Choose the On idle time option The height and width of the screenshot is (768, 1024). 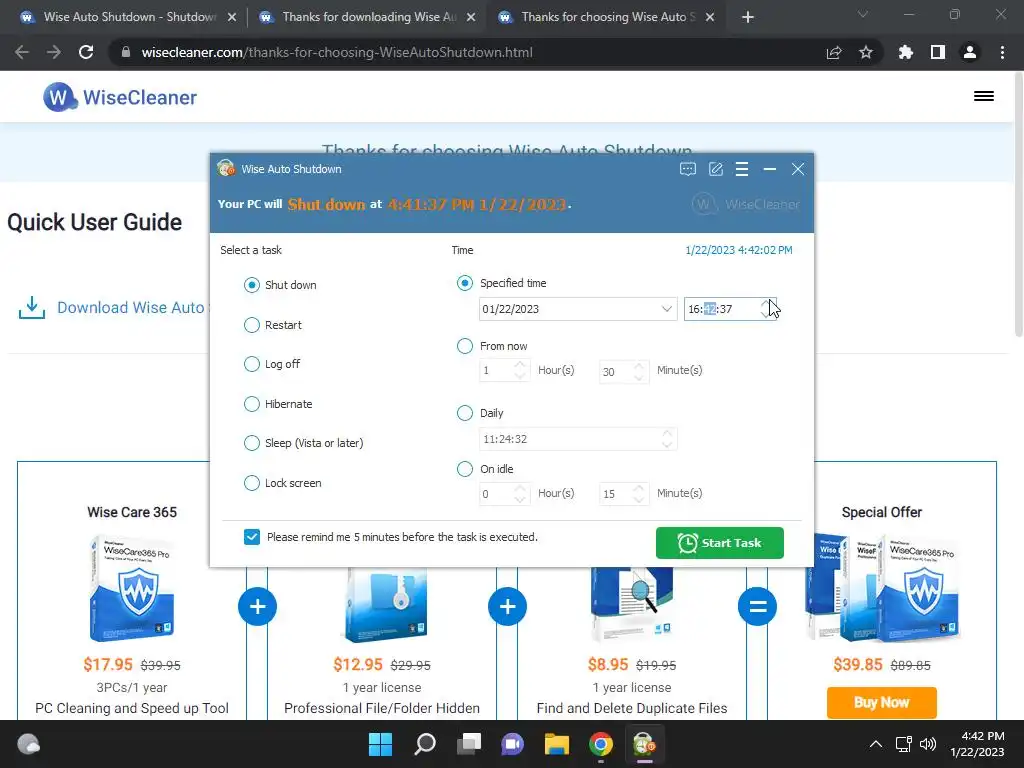[465, 469]
